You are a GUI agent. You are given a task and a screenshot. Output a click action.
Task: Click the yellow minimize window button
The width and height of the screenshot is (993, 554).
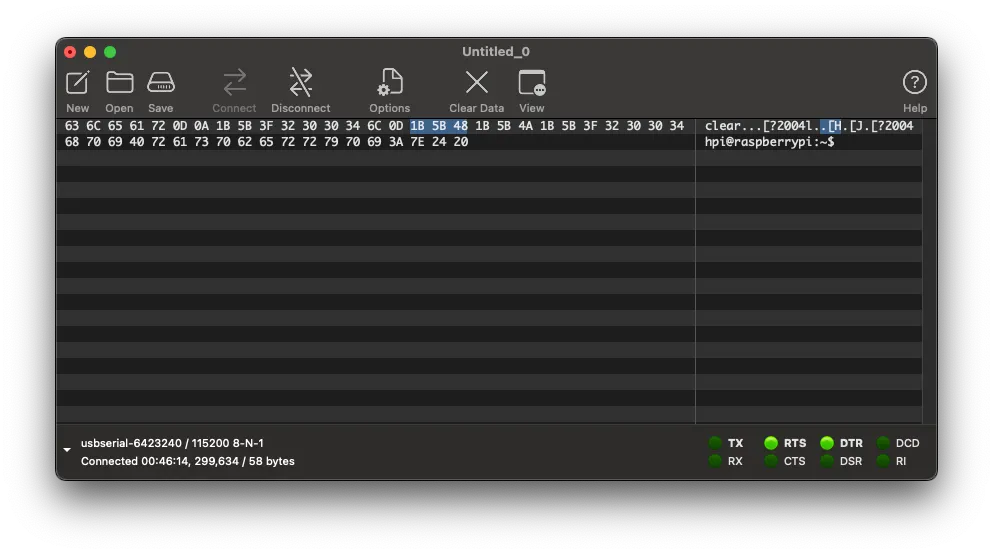90,52
